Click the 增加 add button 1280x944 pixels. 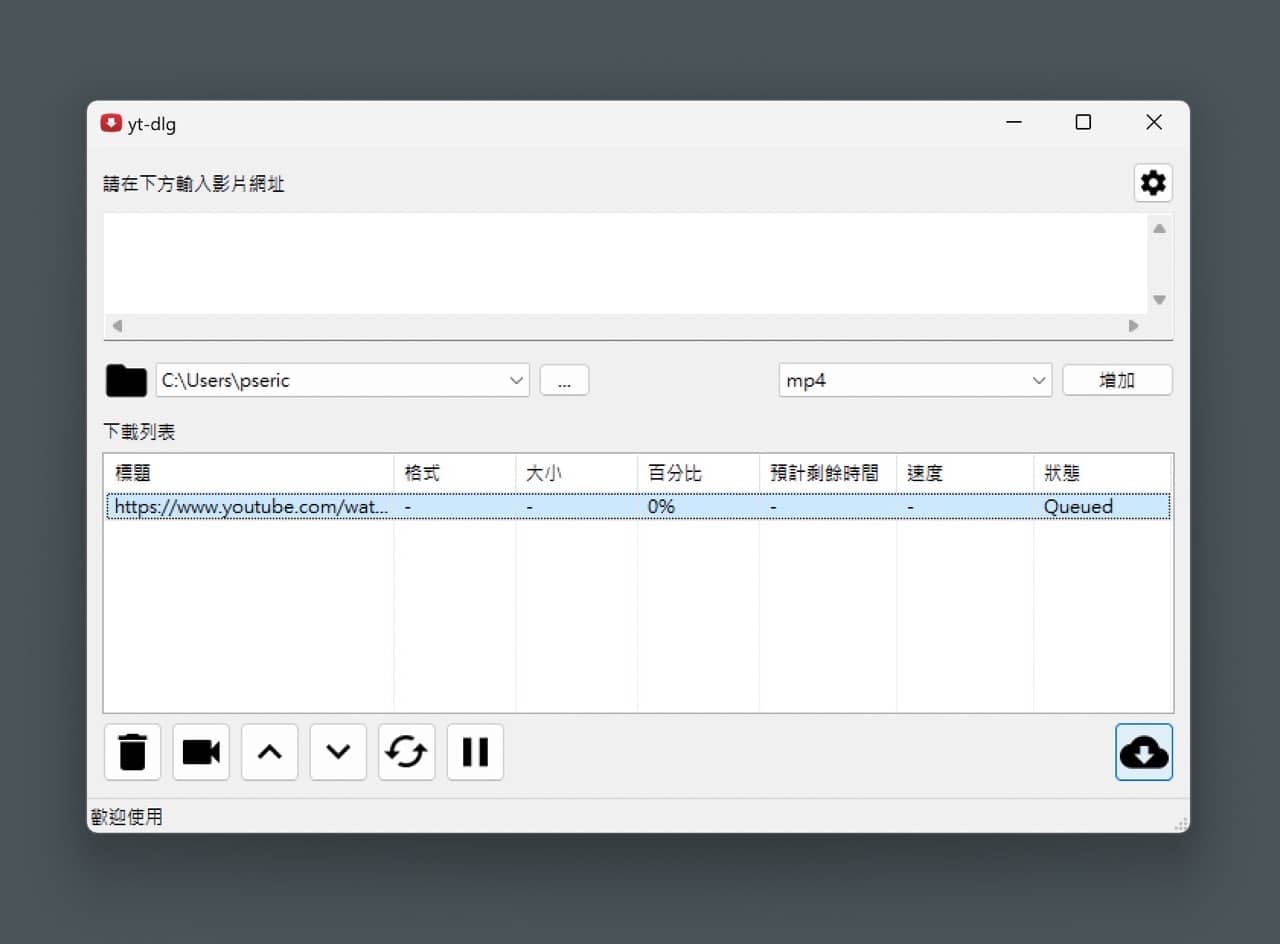[1117, 380]
